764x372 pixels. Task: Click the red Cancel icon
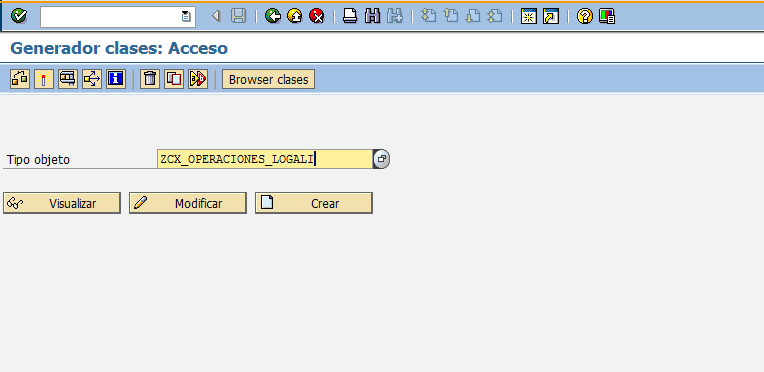click(x=317, y=17)
